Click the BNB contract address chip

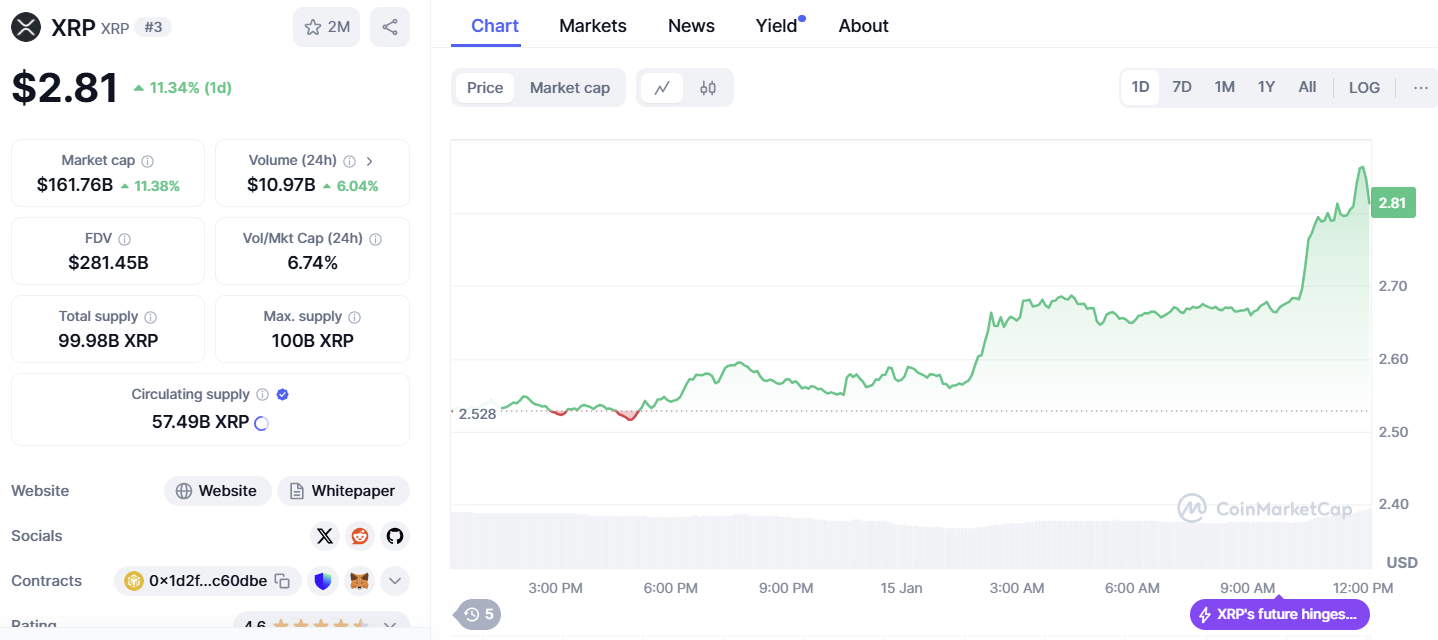(207, 581)
